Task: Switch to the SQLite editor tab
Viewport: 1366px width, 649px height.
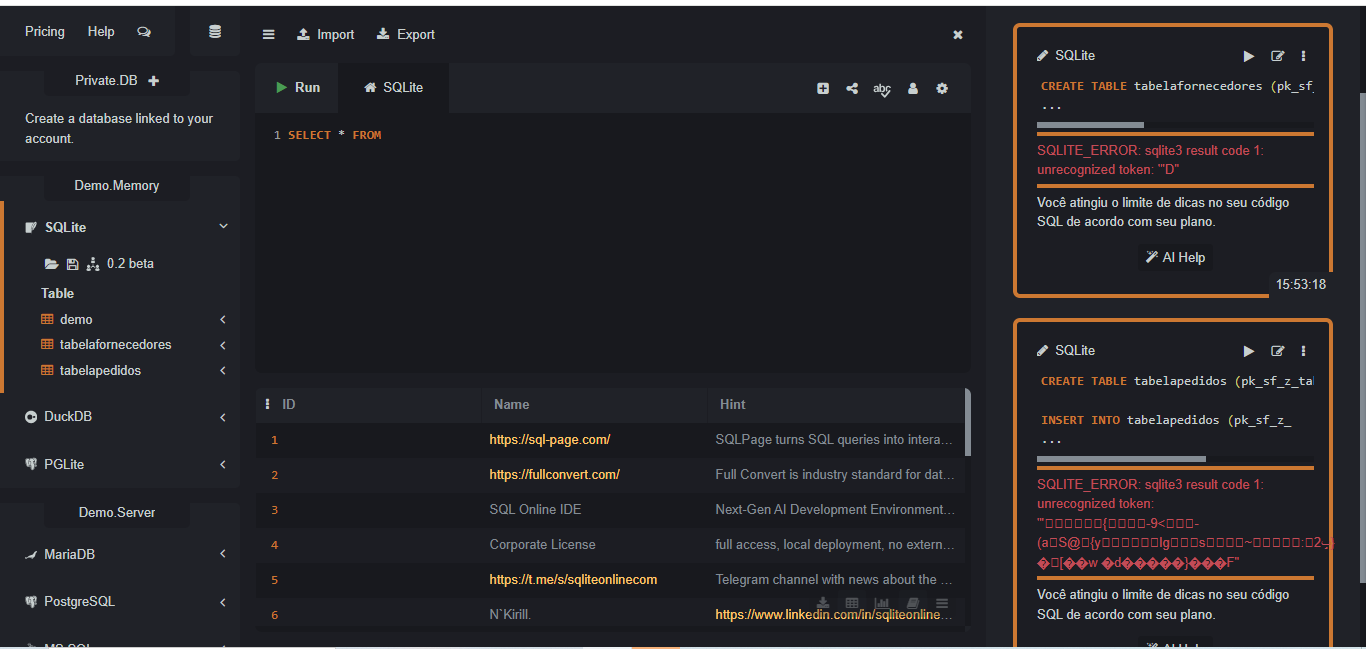Action: 394,88
